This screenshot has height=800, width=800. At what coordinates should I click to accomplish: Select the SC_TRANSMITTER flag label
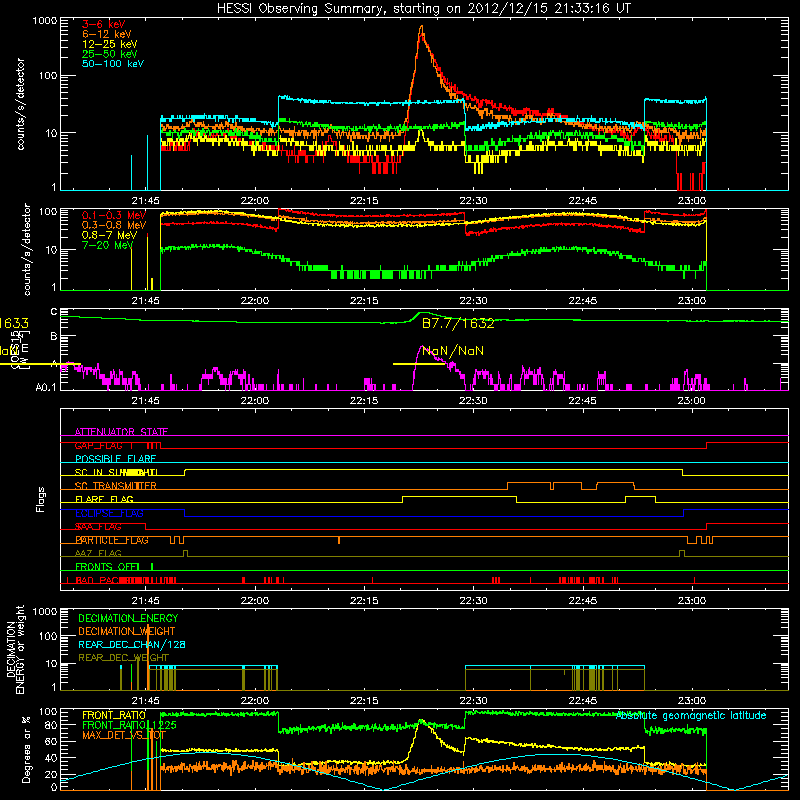(115, 486)
